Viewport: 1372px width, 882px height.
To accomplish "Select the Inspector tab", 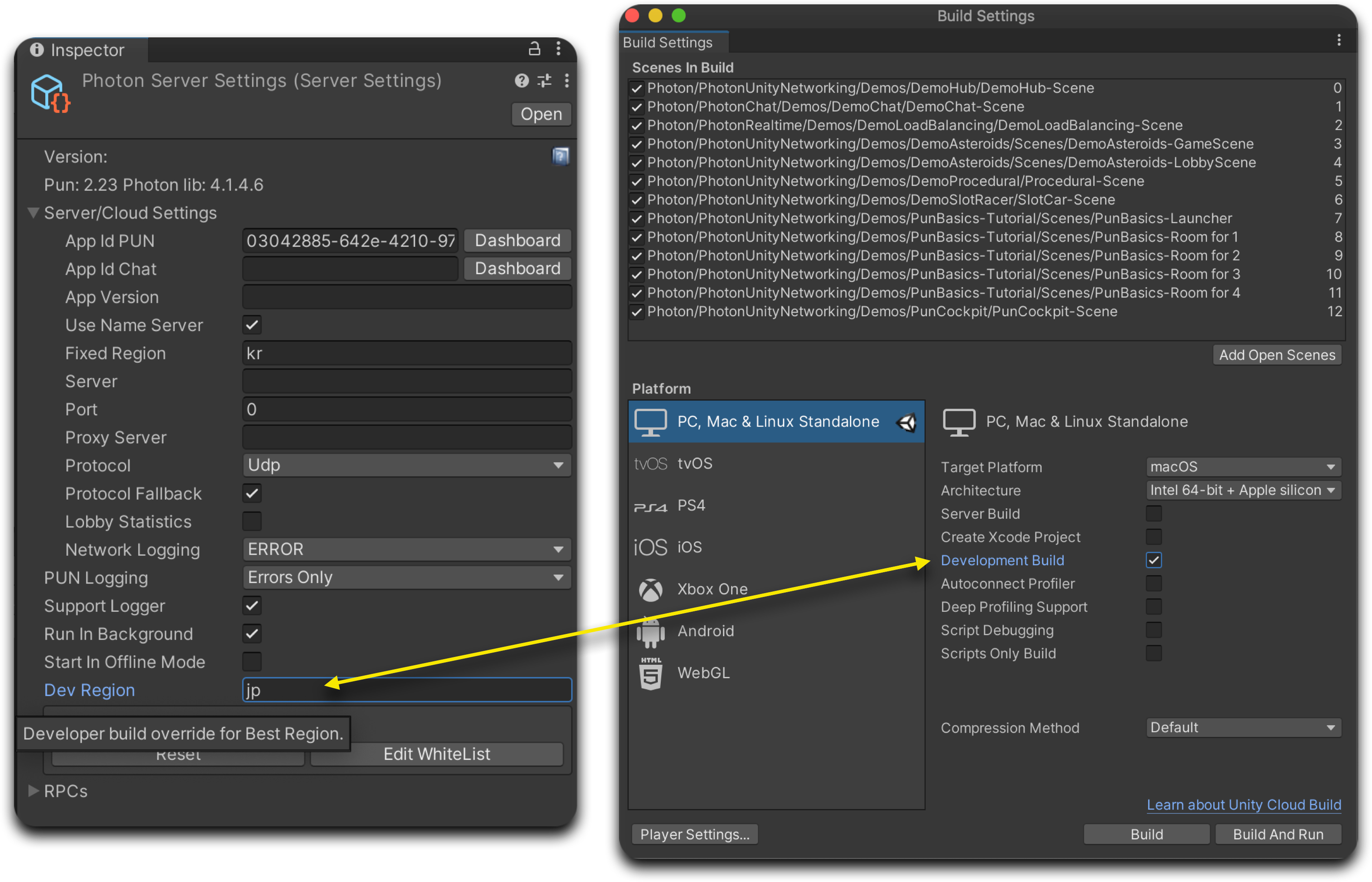I will (x=82, y=50).
